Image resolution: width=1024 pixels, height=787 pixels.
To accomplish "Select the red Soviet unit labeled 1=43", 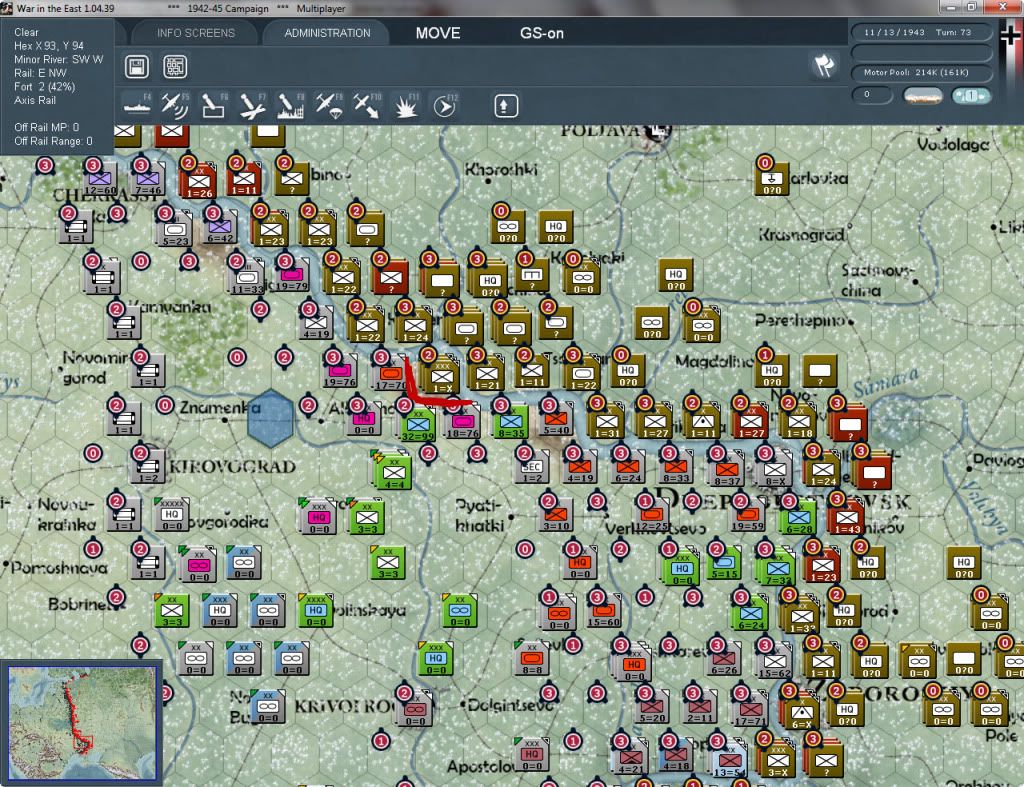I will 846,518.
